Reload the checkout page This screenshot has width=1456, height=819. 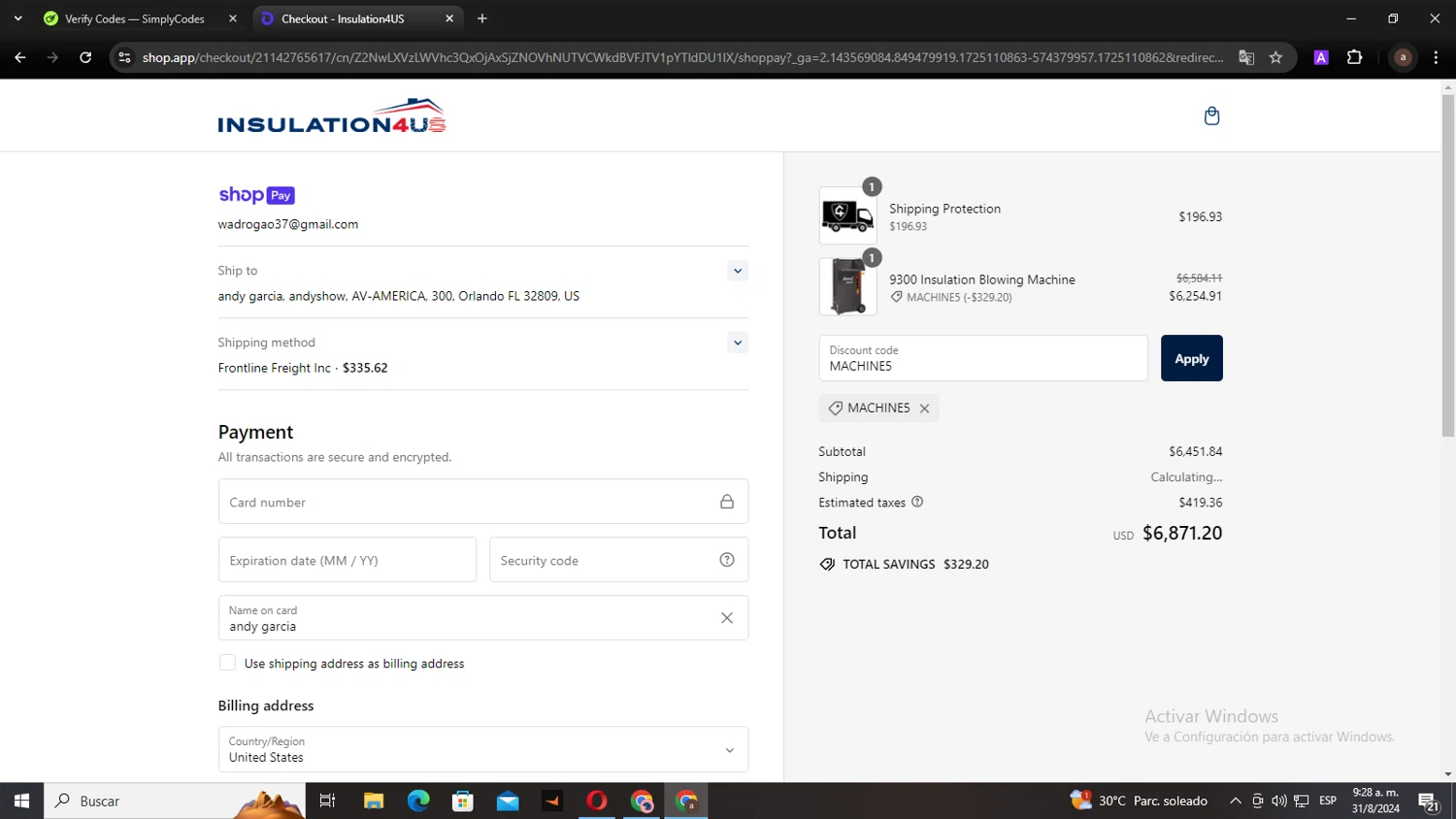click(85, 57)
